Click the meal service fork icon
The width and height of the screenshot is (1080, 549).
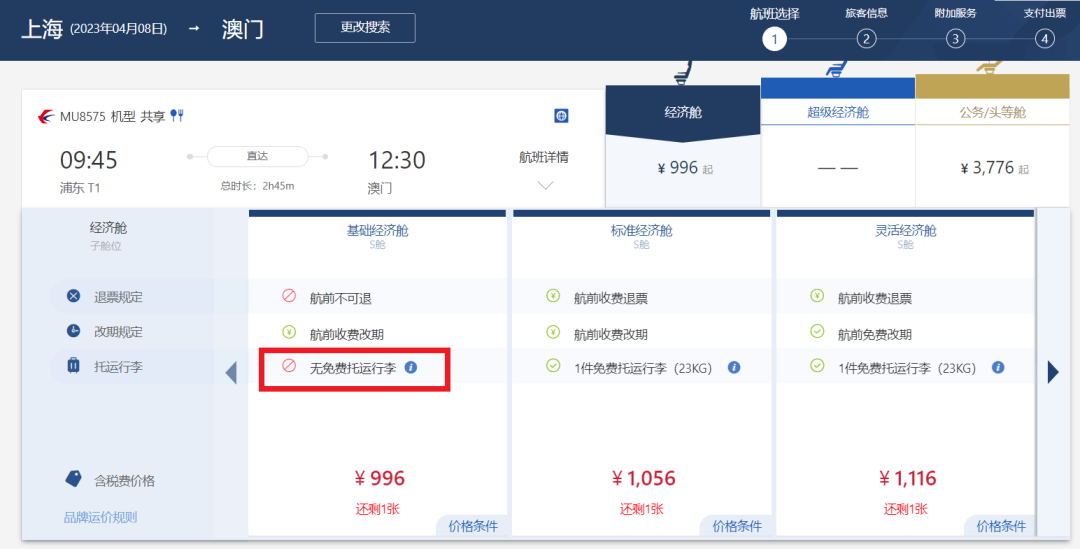click(x=177, y=116)
